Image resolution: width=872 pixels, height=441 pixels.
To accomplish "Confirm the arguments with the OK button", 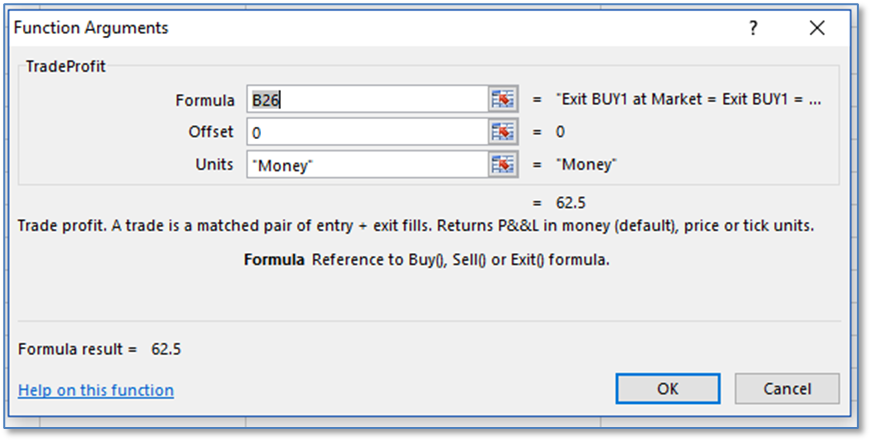I will click(x=667, y=388).
